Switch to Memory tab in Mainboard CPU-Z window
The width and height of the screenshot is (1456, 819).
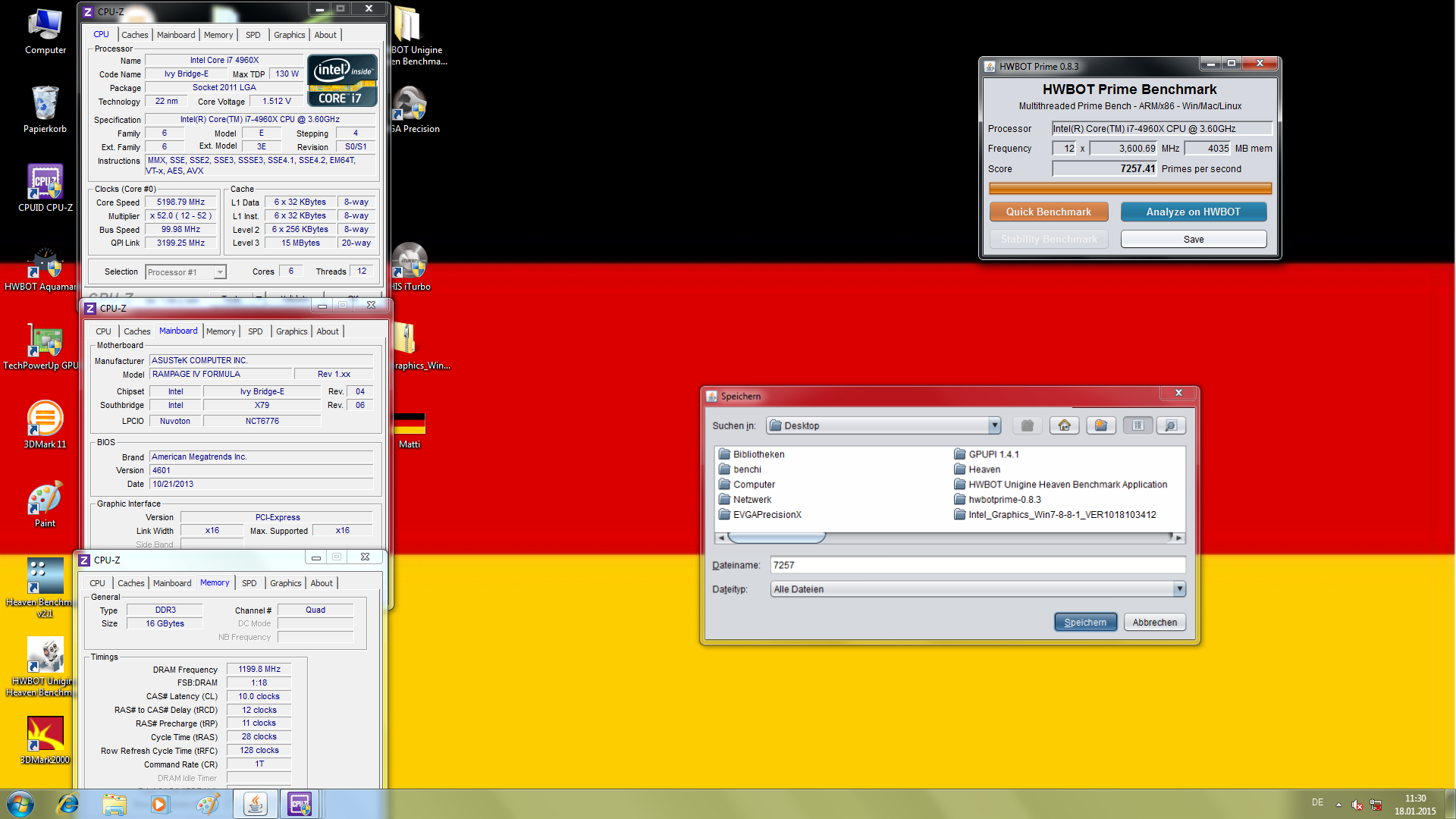[x=221, y=331]
